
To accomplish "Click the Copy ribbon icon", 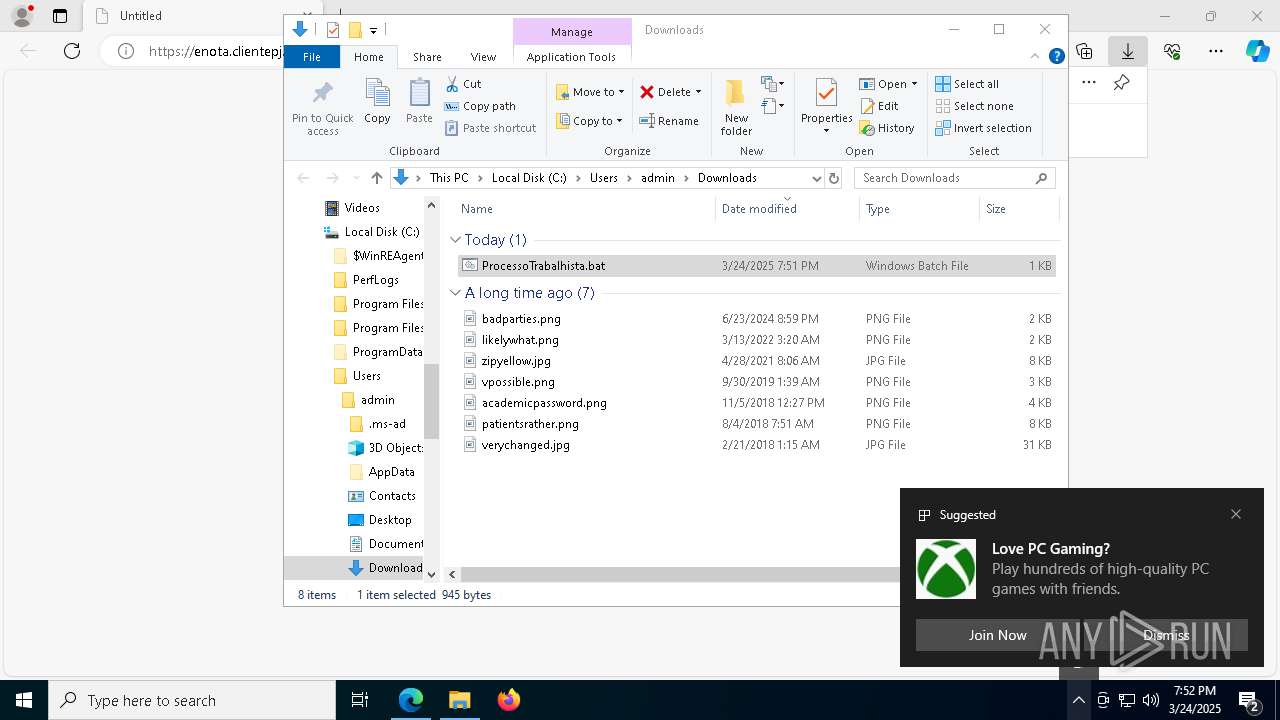I will pyautogui.click(x=377, y=102).
